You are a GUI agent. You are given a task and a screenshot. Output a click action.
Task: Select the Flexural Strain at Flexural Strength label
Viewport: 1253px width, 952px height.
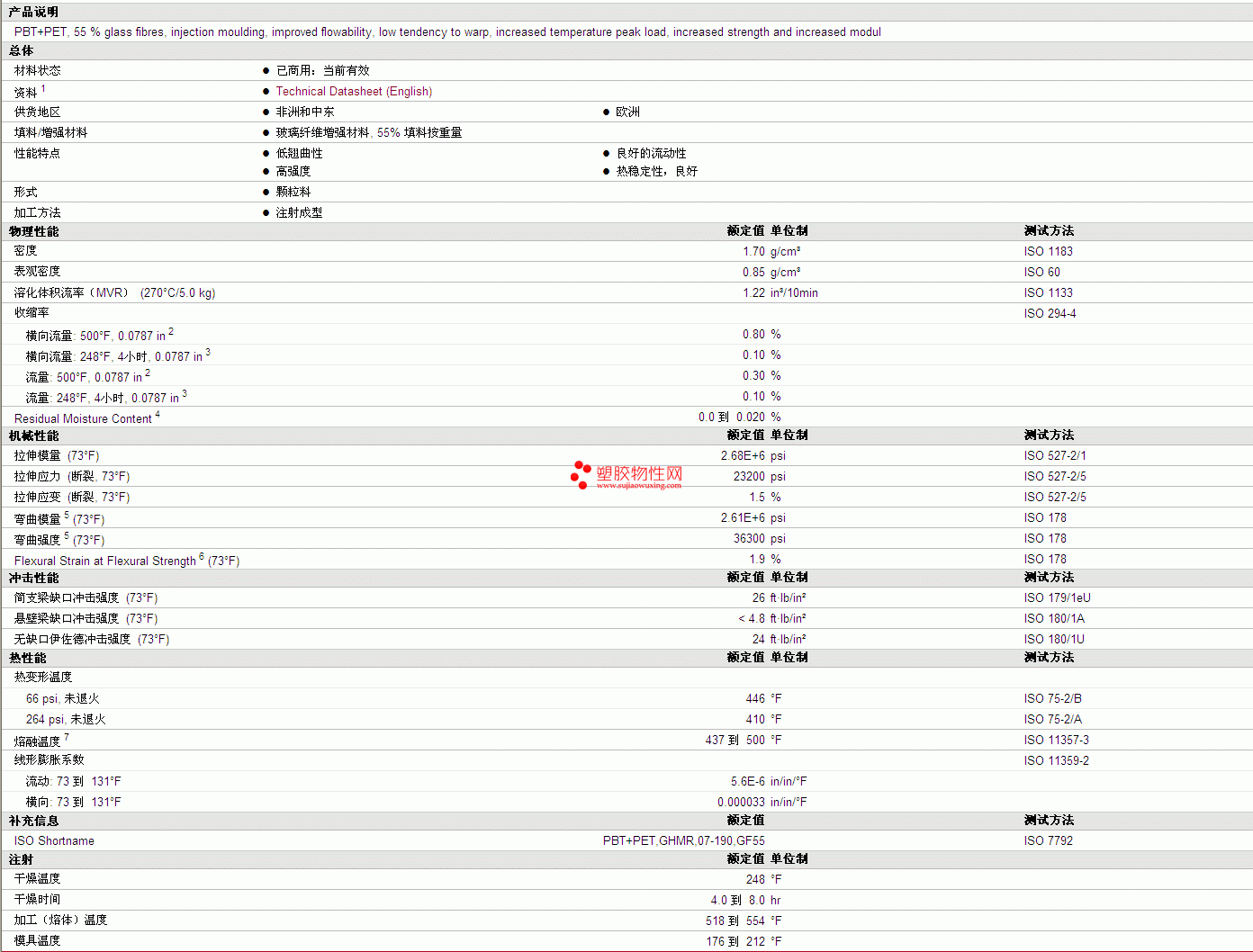[x=105, y=561]
